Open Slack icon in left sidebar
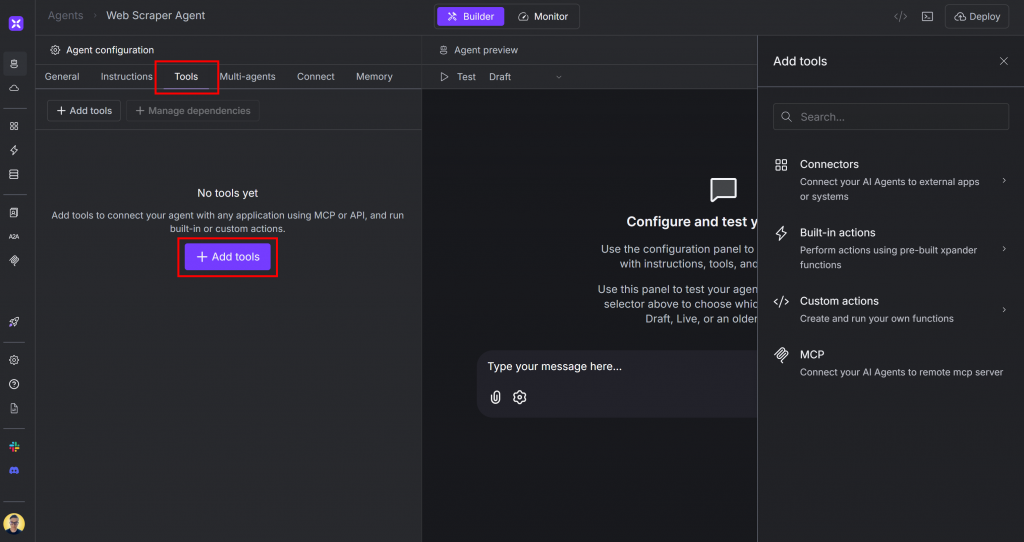The width and height of the screenshot is (1024, 542). [14, 447]
